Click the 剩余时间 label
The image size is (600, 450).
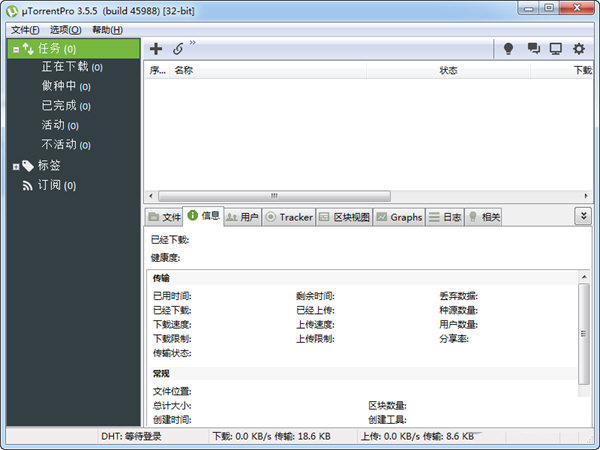click(315, 296)
